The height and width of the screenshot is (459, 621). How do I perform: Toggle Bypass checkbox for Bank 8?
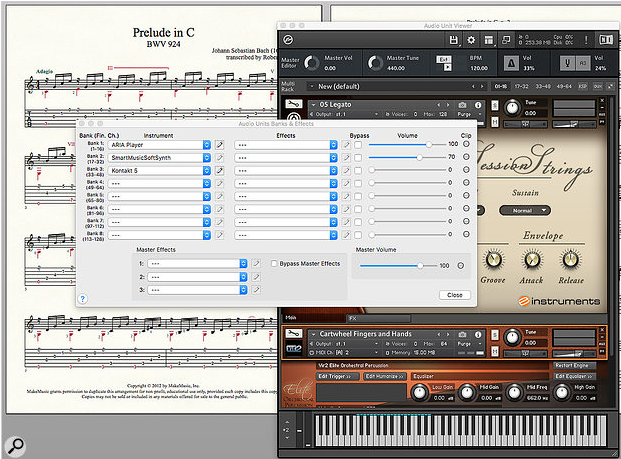point(358,235)
